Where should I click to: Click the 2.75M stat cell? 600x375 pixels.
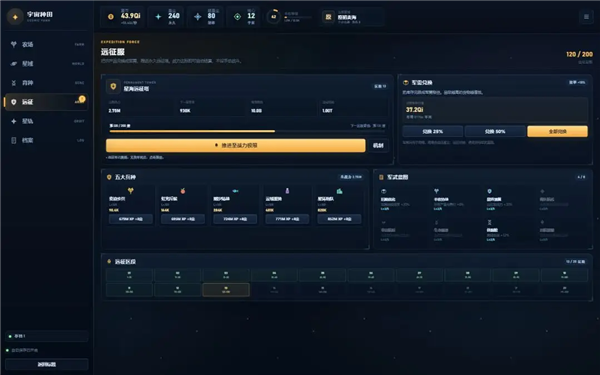pyautogui.click(x=141, y=107)
